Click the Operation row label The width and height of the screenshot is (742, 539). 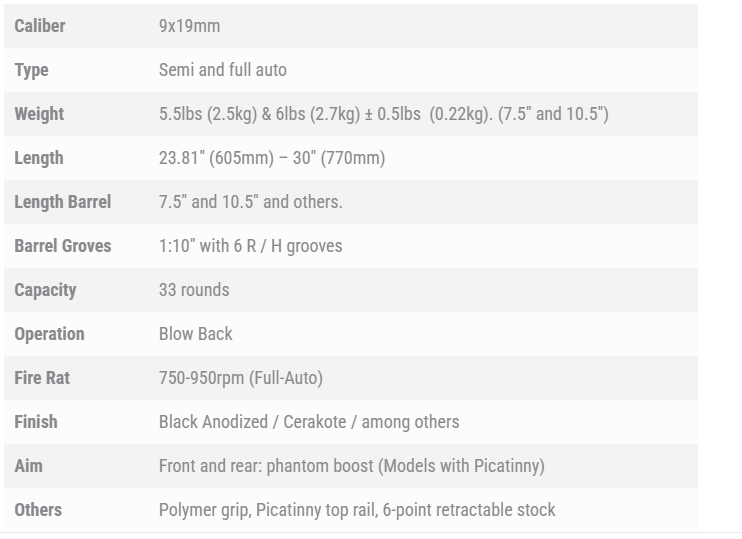click(49, 334)
